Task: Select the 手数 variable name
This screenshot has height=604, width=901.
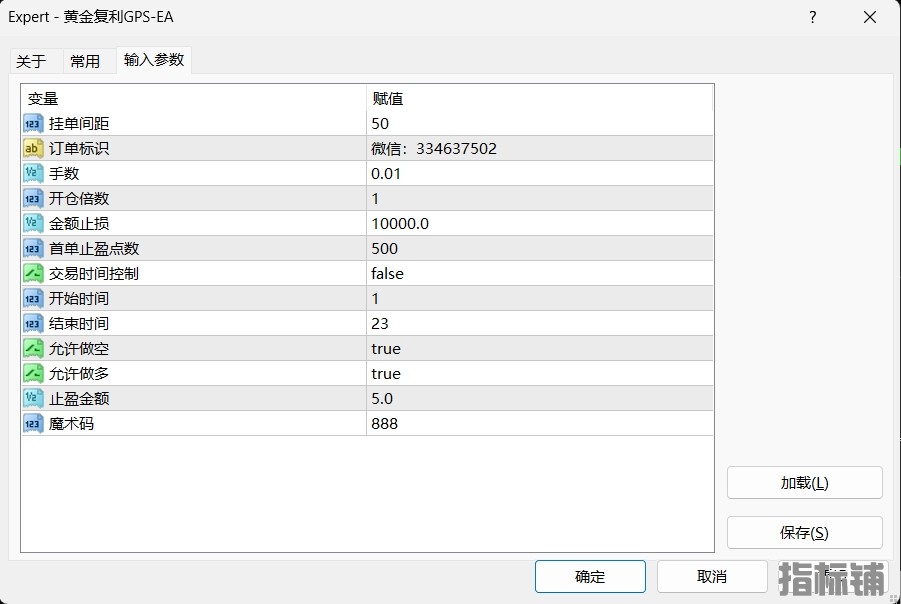Action: point(64,174)
